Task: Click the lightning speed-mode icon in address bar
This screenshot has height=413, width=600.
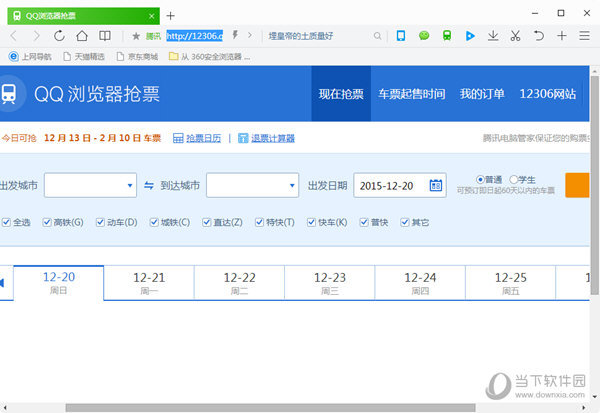Action: pyautogui.click(x=235, y=35)
